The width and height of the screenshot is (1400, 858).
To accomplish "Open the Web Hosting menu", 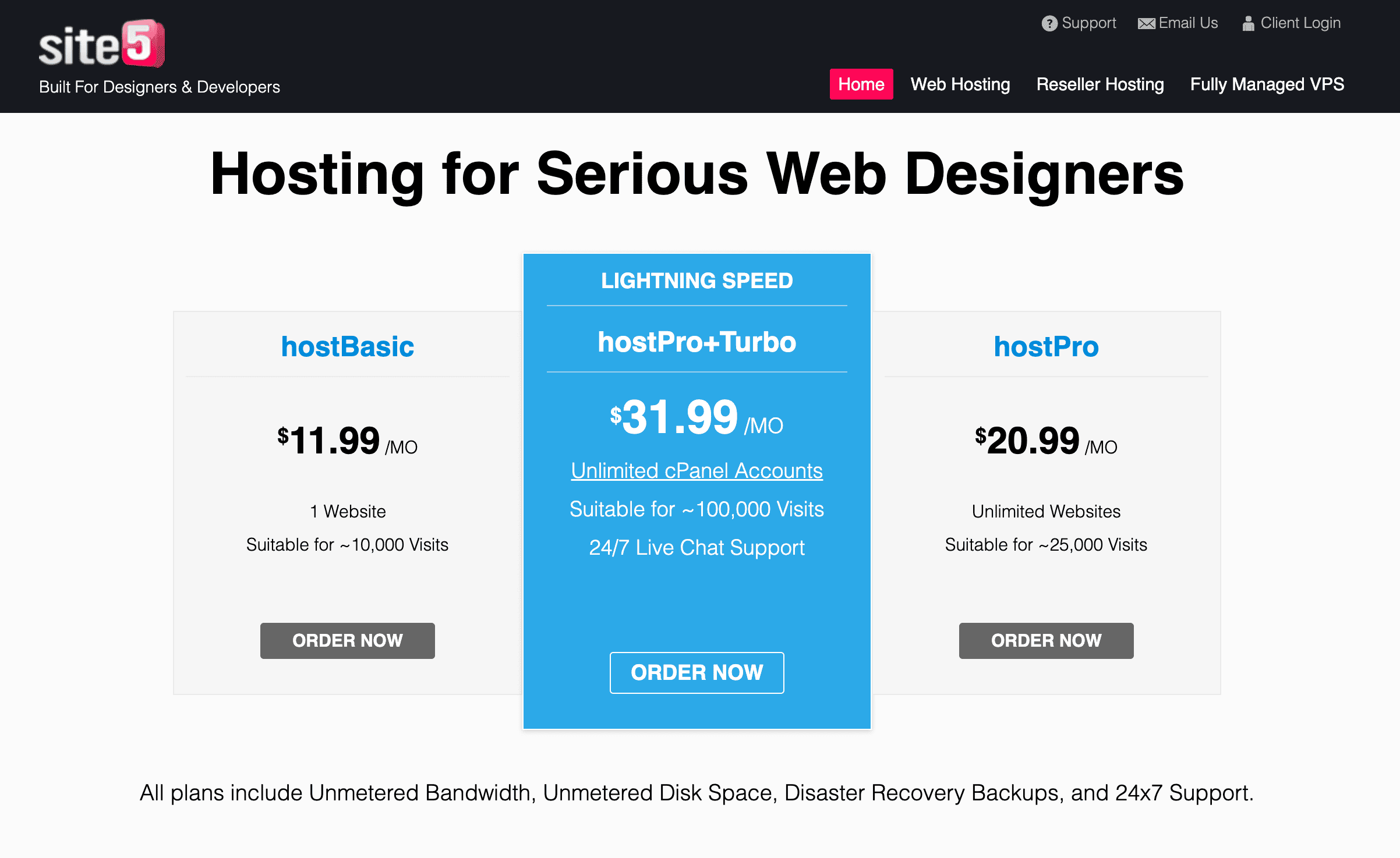I will point(960,84).
